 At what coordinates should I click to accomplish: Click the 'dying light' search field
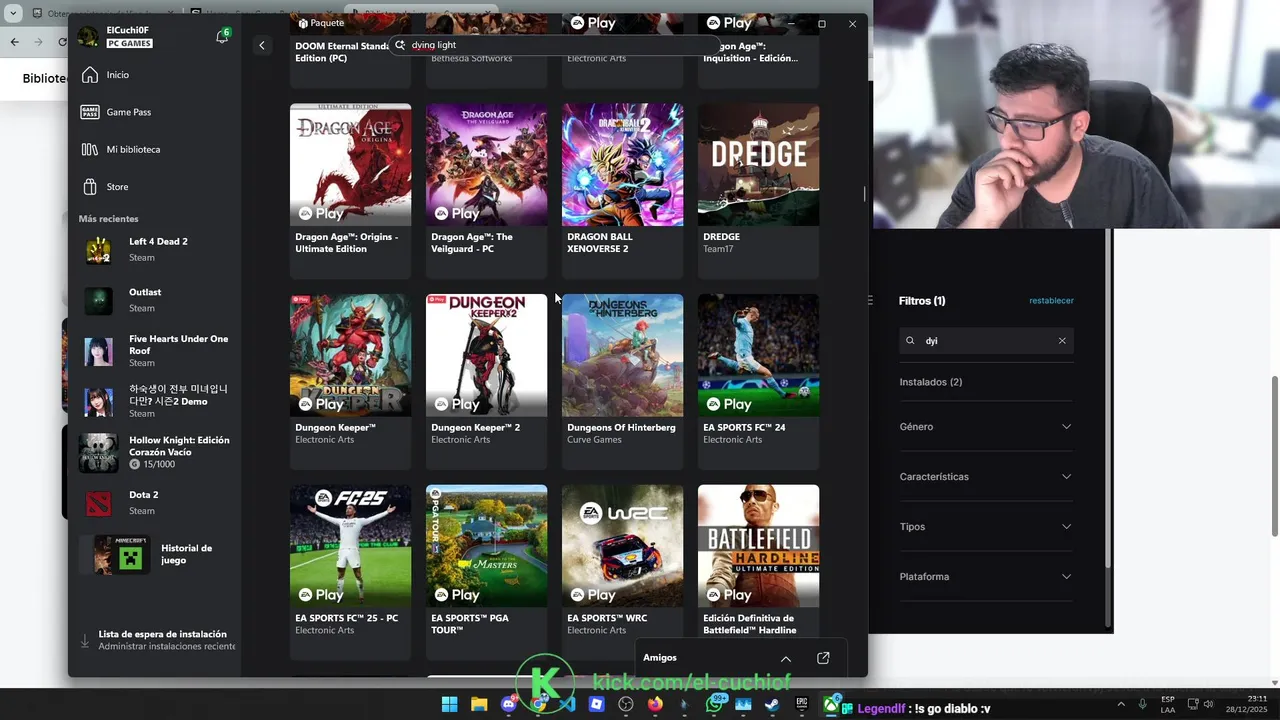pyautogui.click(x=555, y=45)
